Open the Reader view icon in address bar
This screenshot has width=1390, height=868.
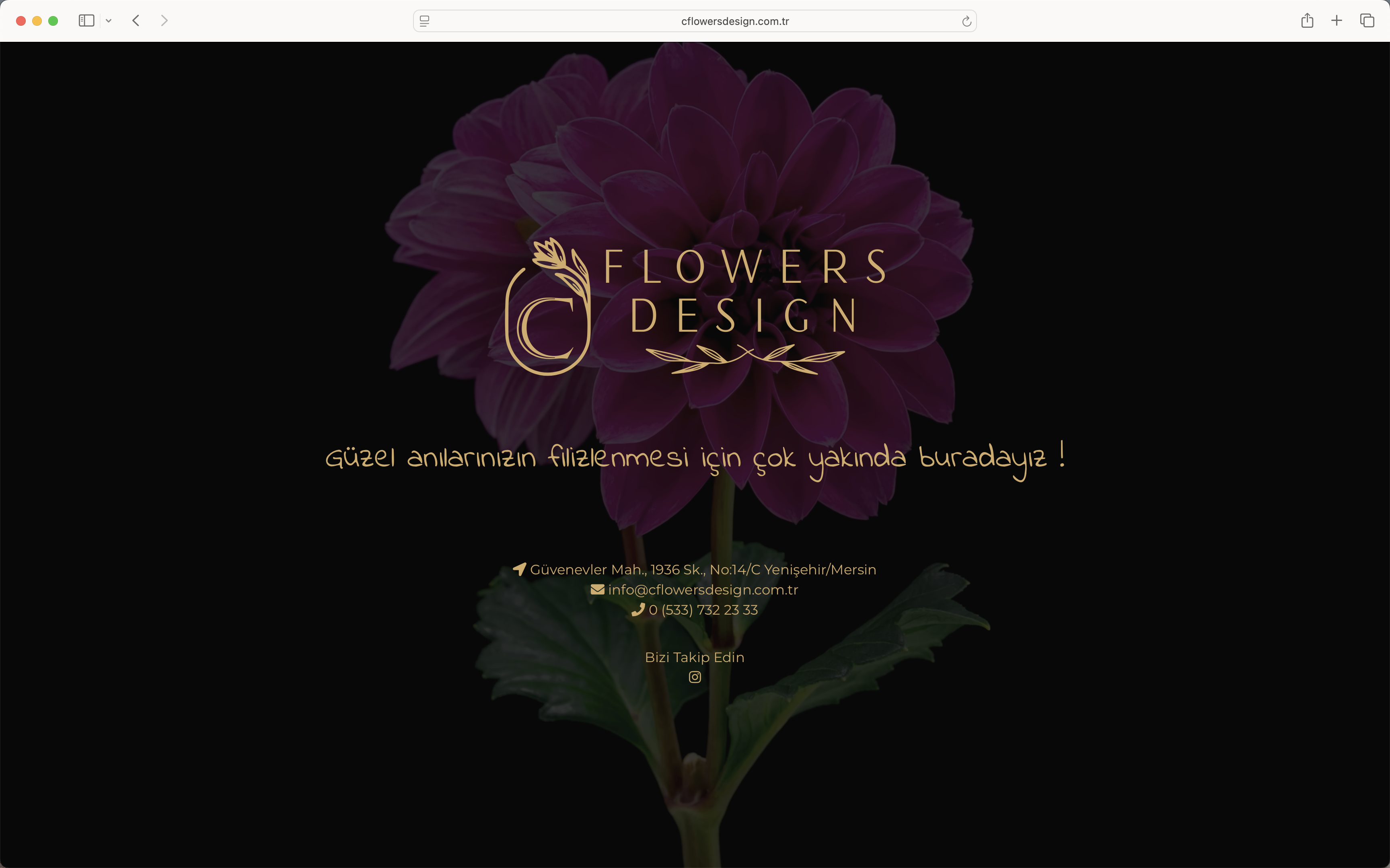425,21
